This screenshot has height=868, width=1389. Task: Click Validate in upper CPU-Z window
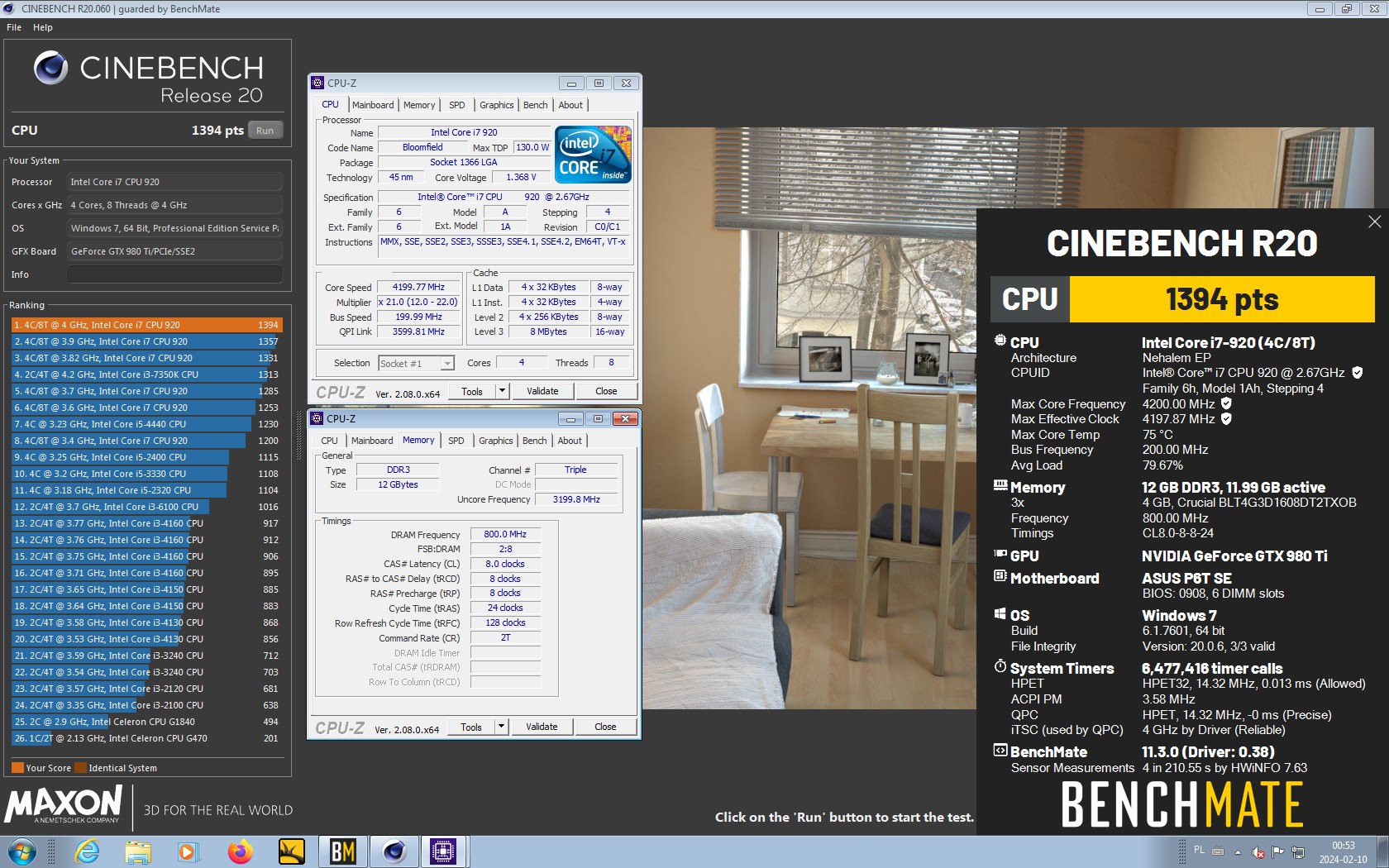pos(542,391)
